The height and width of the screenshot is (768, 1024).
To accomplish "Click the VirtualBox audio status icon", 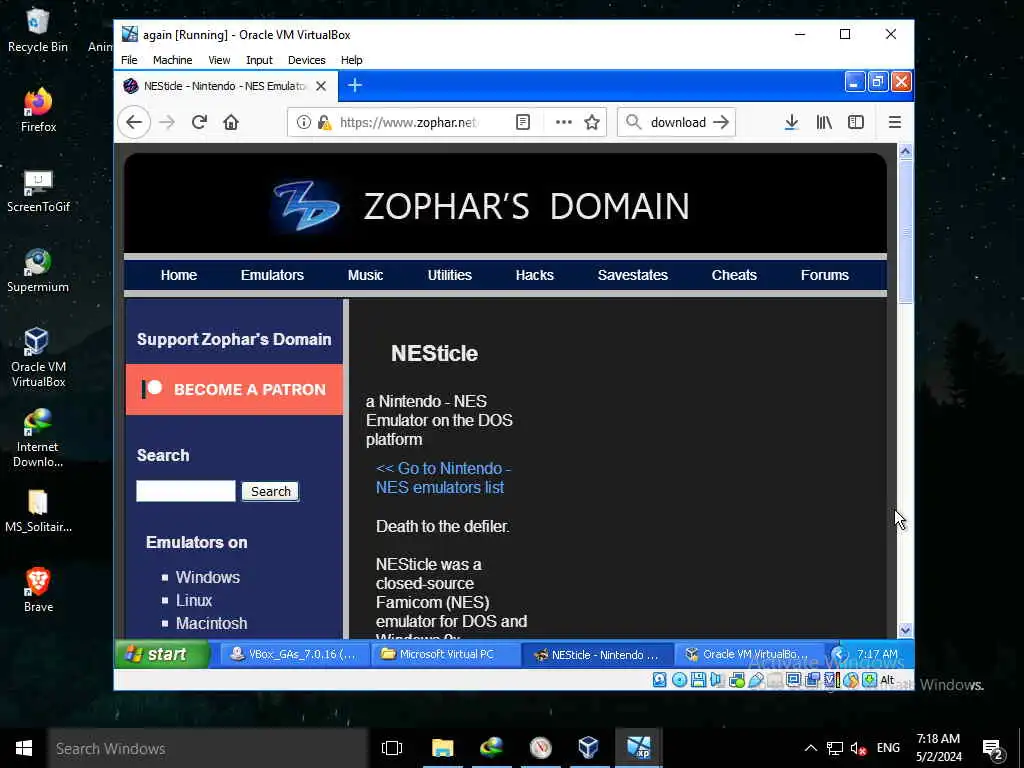I will click(x=716, y=680).
